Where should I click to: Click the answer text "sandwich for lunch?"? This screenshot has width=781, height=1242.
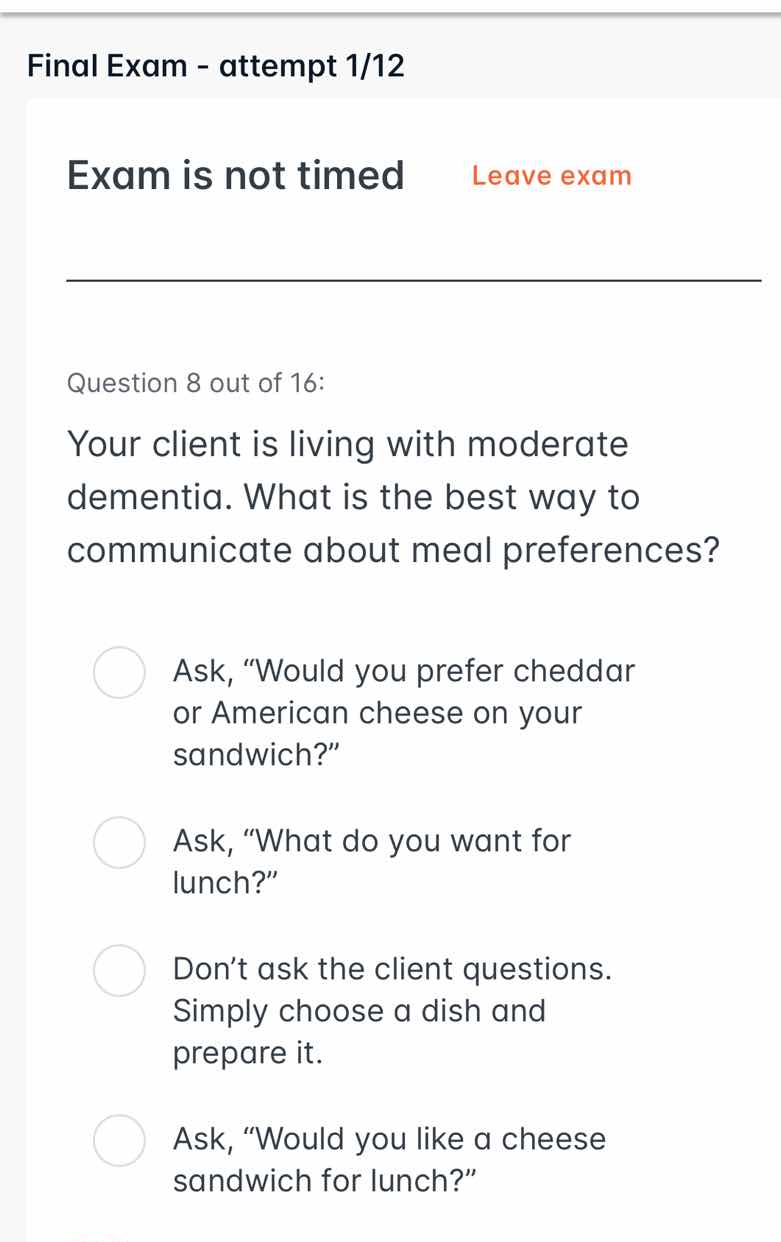click(324, 1181)
